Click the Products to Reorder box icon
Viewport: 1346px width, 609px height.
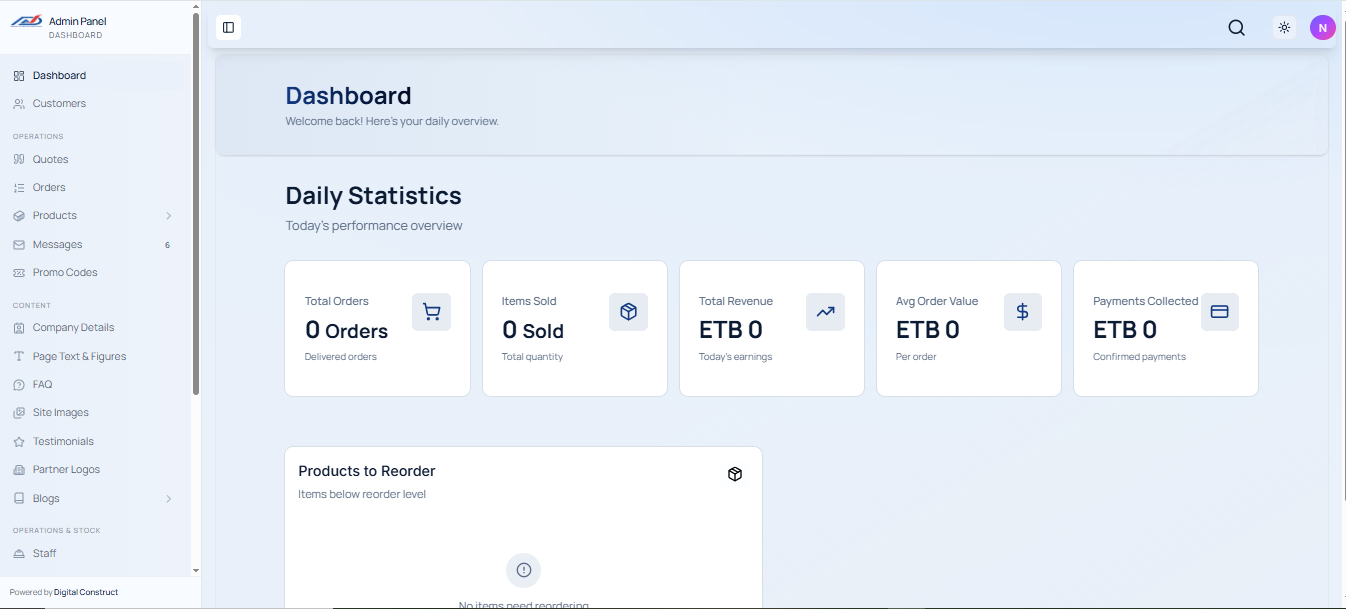coord(735,474)
